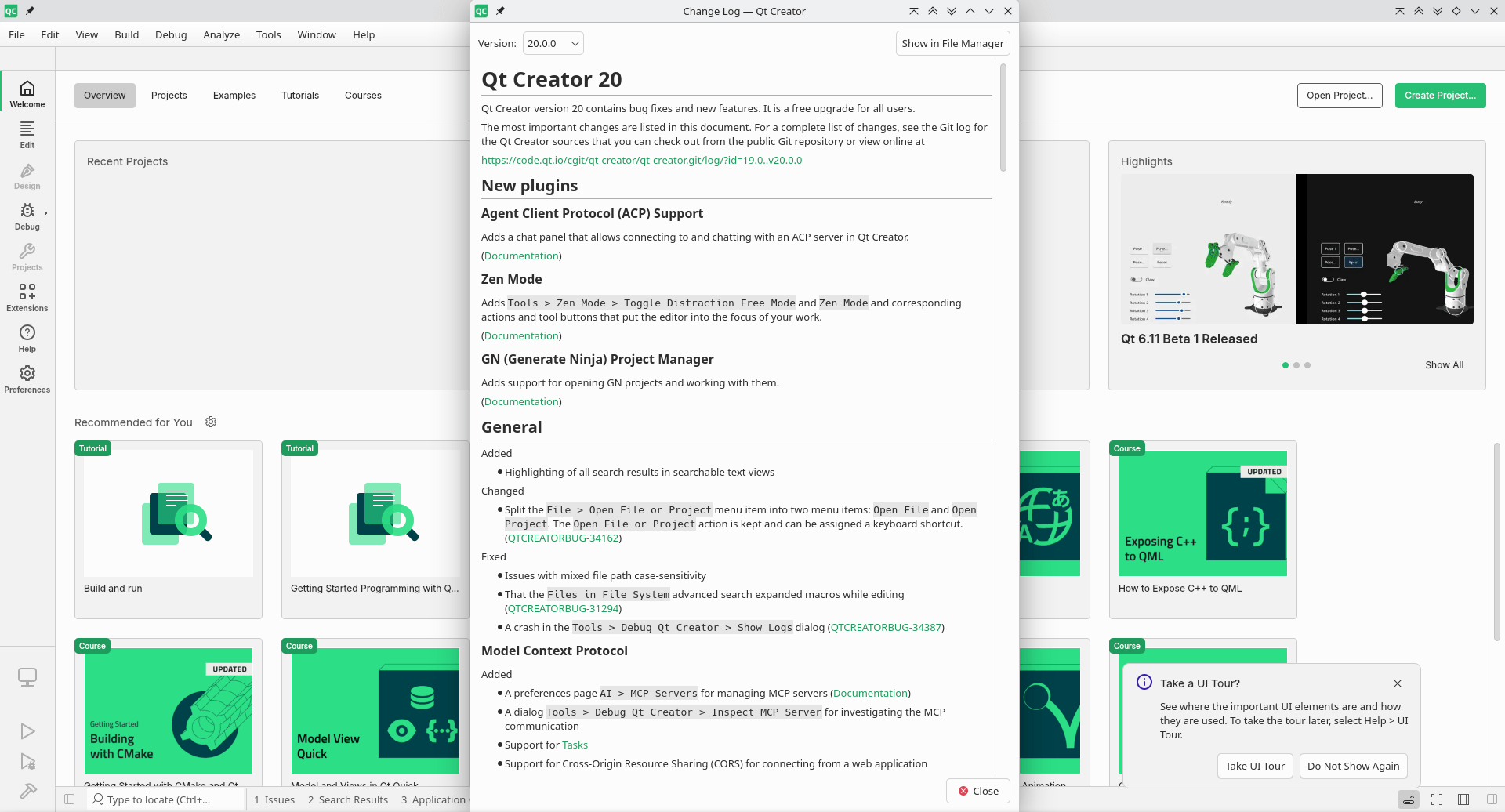Click the locator magnifier icon
This screenshot has height=812, width=1505.
point(97,799)
